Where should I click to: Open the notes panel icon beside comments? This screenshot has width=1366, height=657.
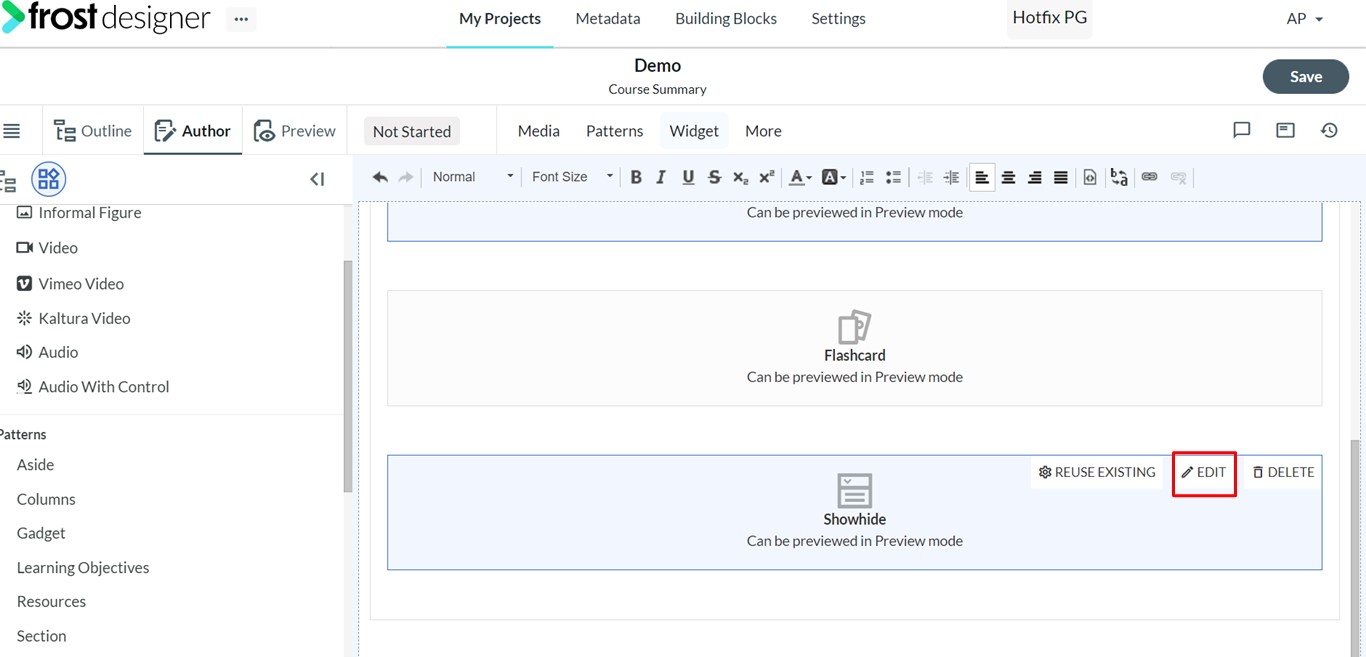point(1286,130)
